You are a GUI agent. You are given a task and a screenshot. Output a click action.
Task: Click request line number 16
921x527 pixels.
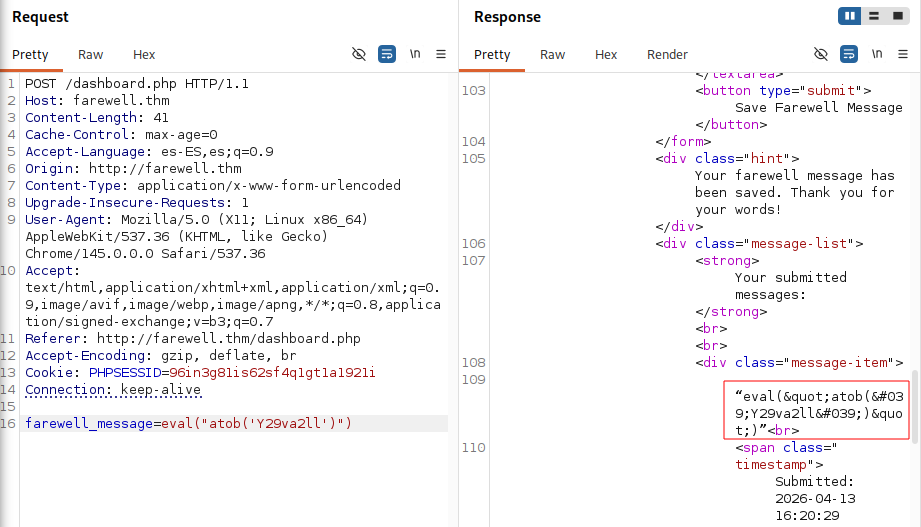click(x=8, y=424)
